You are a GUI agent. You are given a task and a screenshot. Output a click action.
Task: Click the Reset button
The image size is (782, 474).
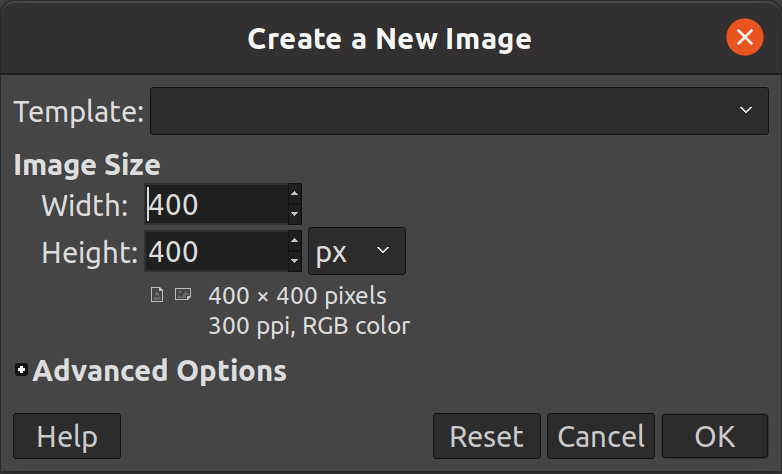tap(487, 436)
